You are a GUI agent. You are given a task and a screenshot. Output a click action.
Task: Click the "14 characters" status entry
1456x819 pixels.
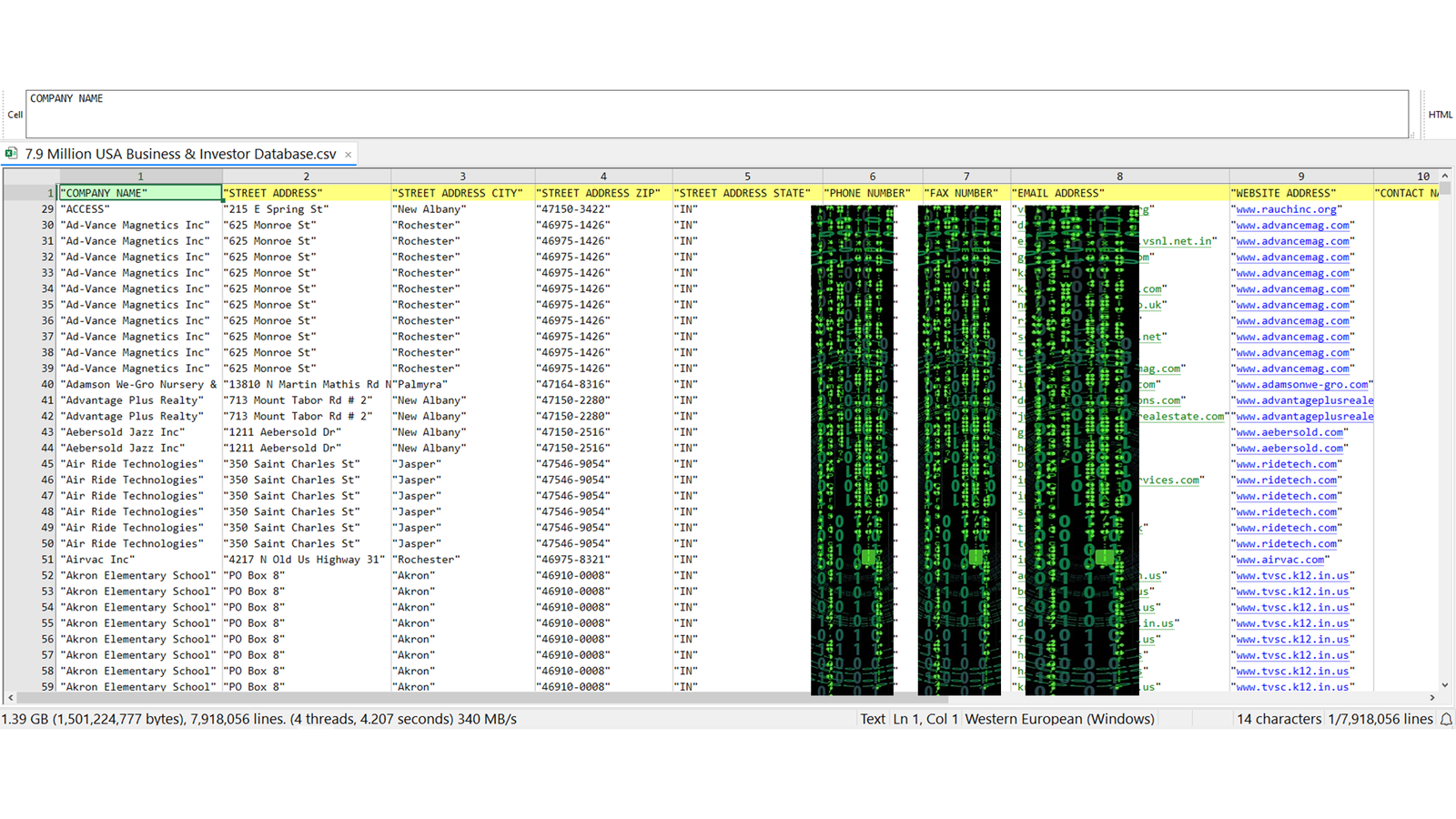[1279, 719]
